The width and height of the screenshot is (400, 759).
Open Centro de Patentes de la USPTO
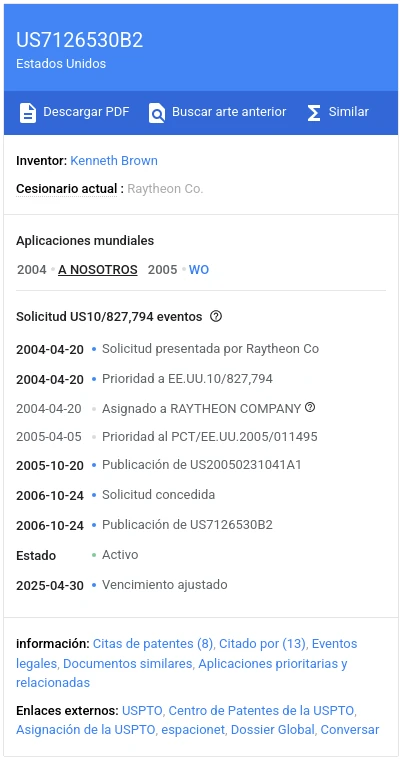pos(262,711)
